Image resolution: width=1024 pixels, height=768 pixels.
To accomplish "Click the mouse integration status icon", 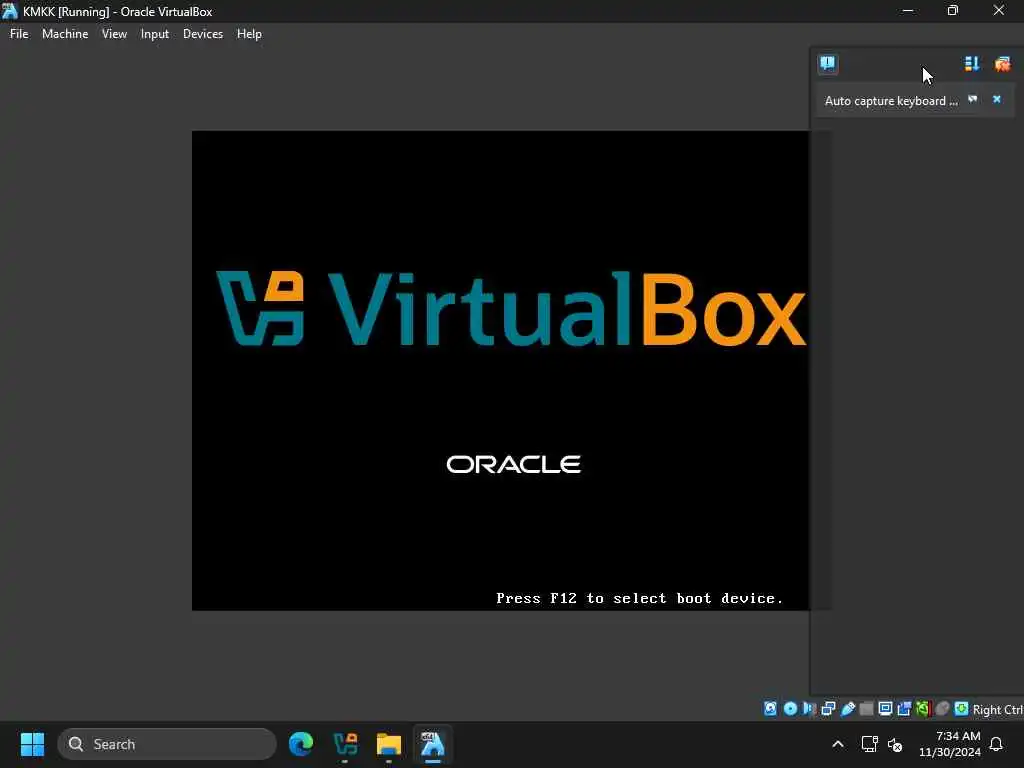I will (x=942, y=709).
